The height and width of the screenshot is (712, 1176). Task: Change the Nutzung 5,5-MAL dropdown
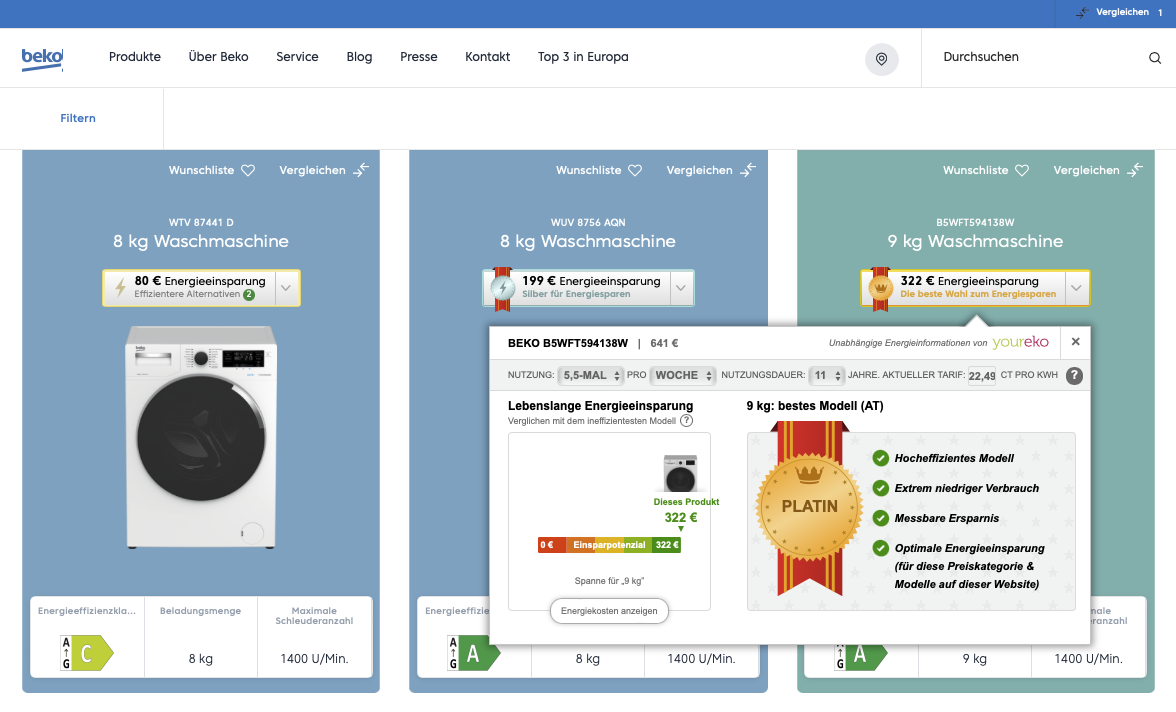tap(591, 375)
